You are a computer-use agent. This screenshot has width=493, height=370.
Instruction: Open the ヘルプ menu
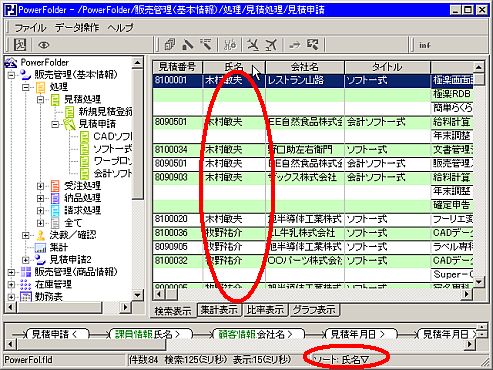coord(121,28)
